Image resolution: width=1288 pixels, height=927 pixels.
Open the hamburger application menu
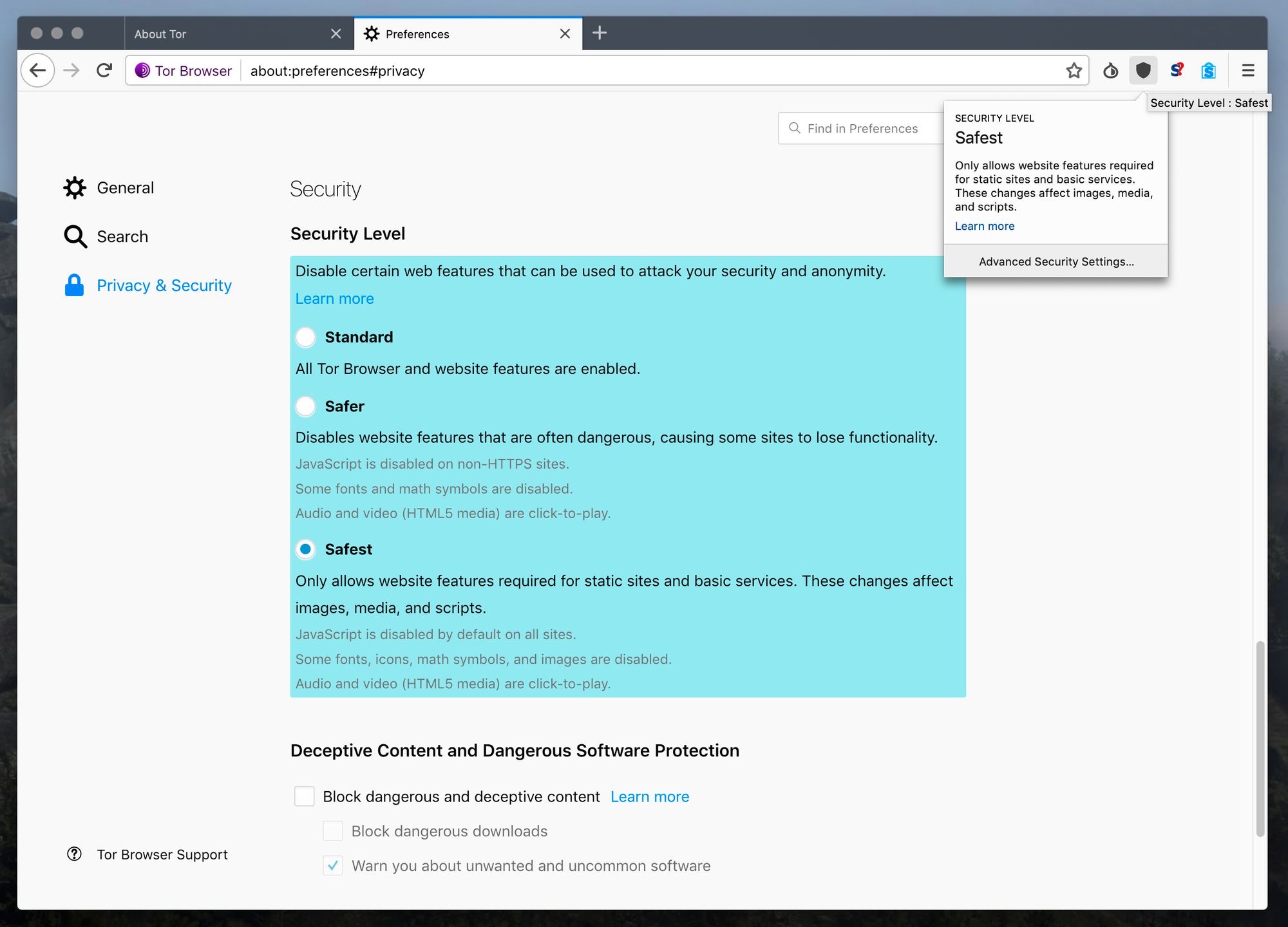pyautogui.click(x=1247, y=71)
